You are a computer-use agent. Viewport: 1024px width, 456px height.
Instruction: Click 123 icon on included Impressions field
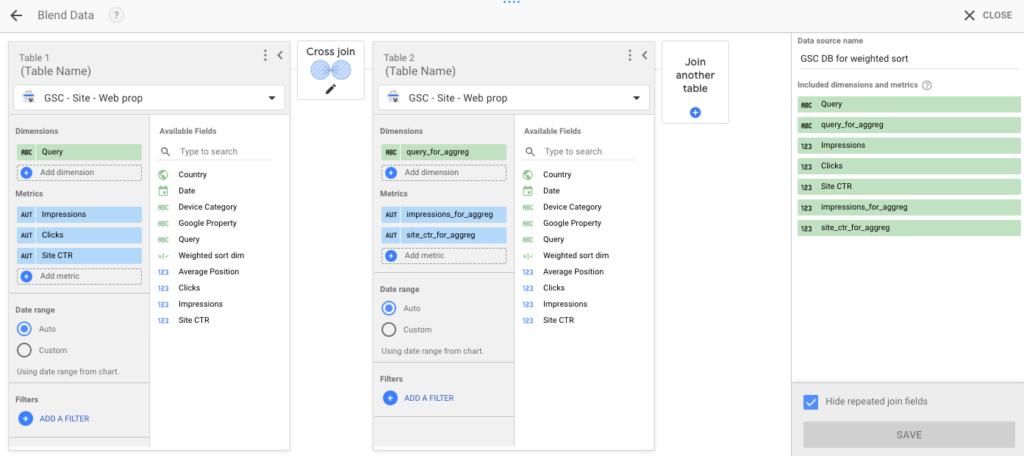click(807, 146)
